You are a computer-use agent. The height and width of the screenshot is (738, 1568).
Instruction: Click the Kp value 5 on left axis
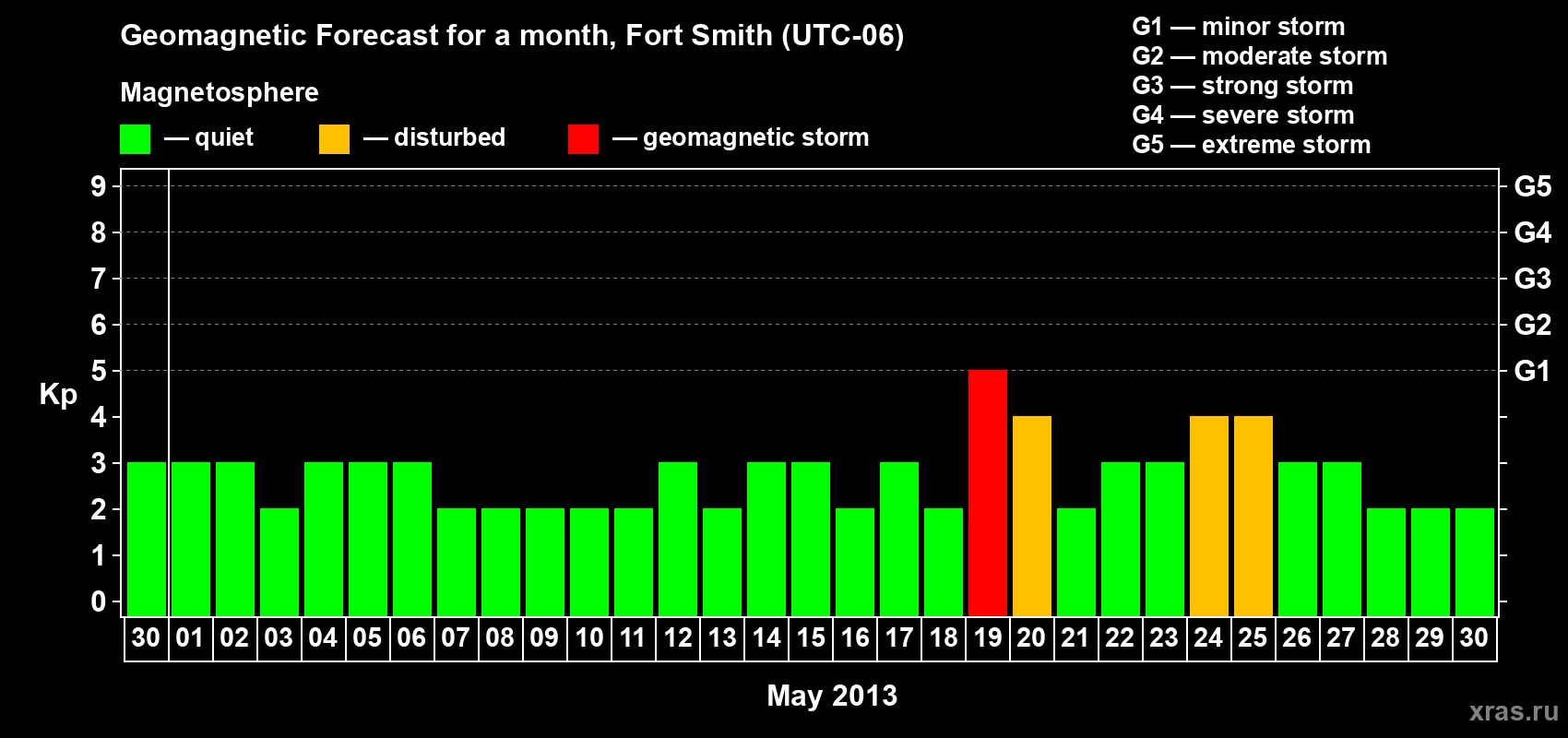pos(99,371)
